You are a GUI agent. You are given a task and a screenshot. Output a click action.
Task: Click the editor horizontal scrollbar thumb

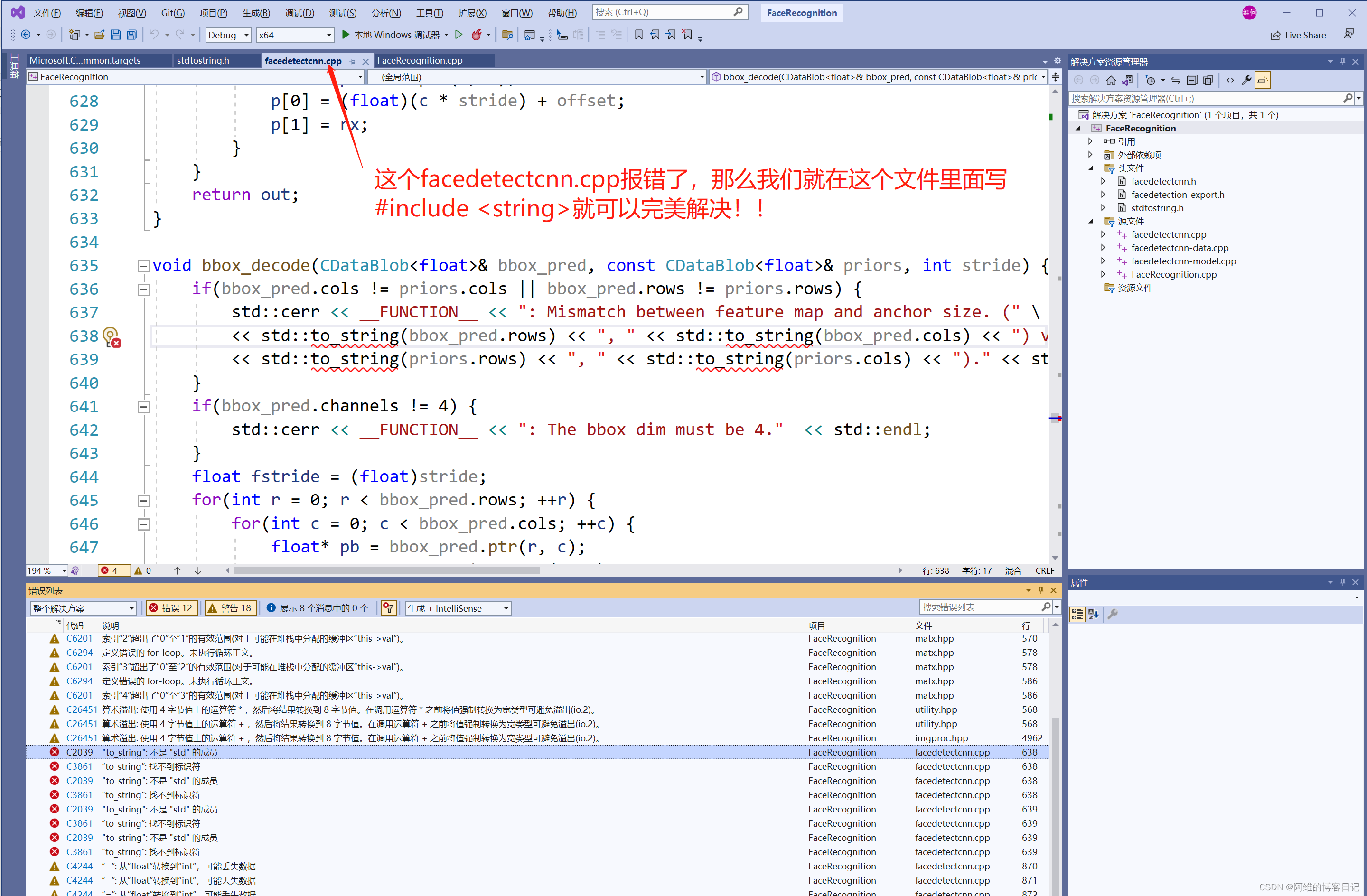[386, 570]
